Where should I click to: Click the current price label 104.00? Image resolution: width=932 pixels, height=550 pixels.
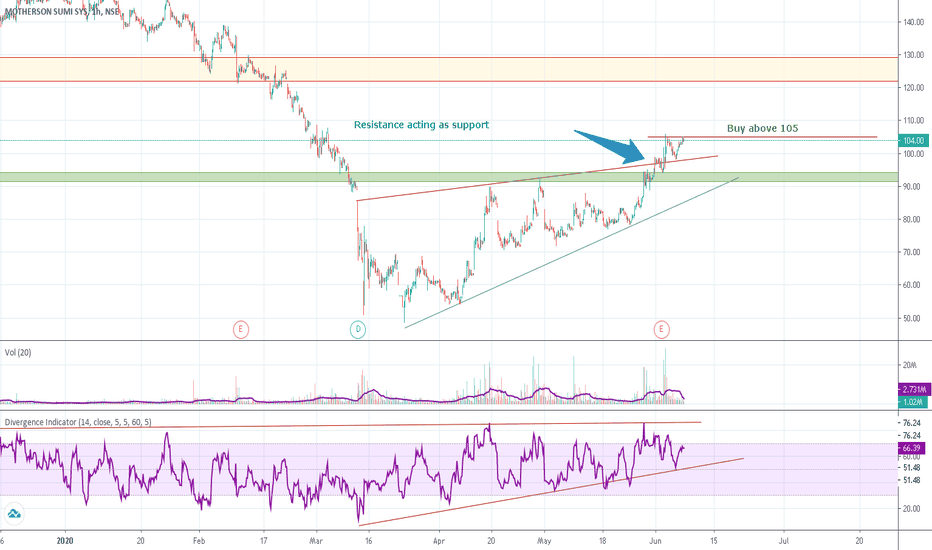[914, 141]
